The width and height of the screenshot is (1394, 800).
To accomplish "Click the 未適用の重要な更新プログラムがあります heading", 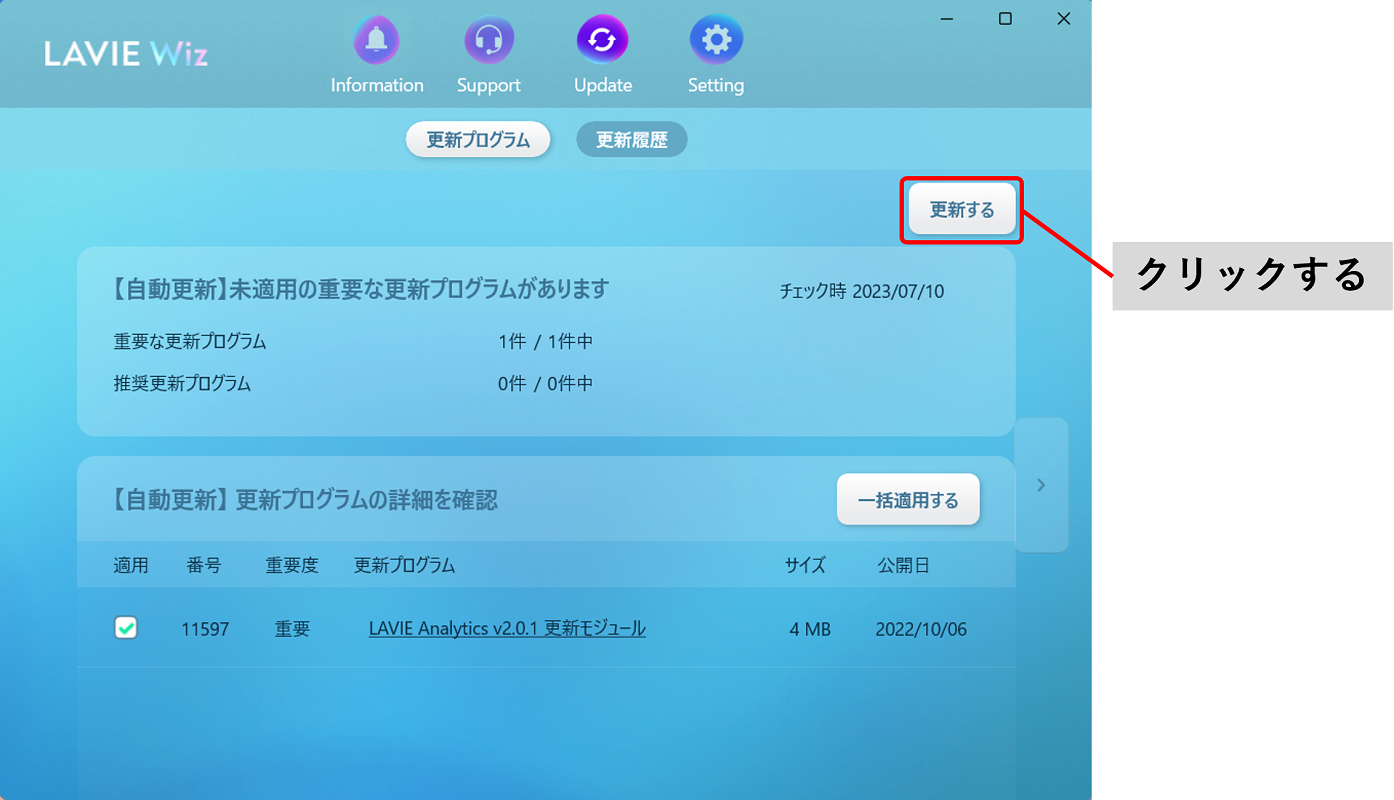I will 419,290.
